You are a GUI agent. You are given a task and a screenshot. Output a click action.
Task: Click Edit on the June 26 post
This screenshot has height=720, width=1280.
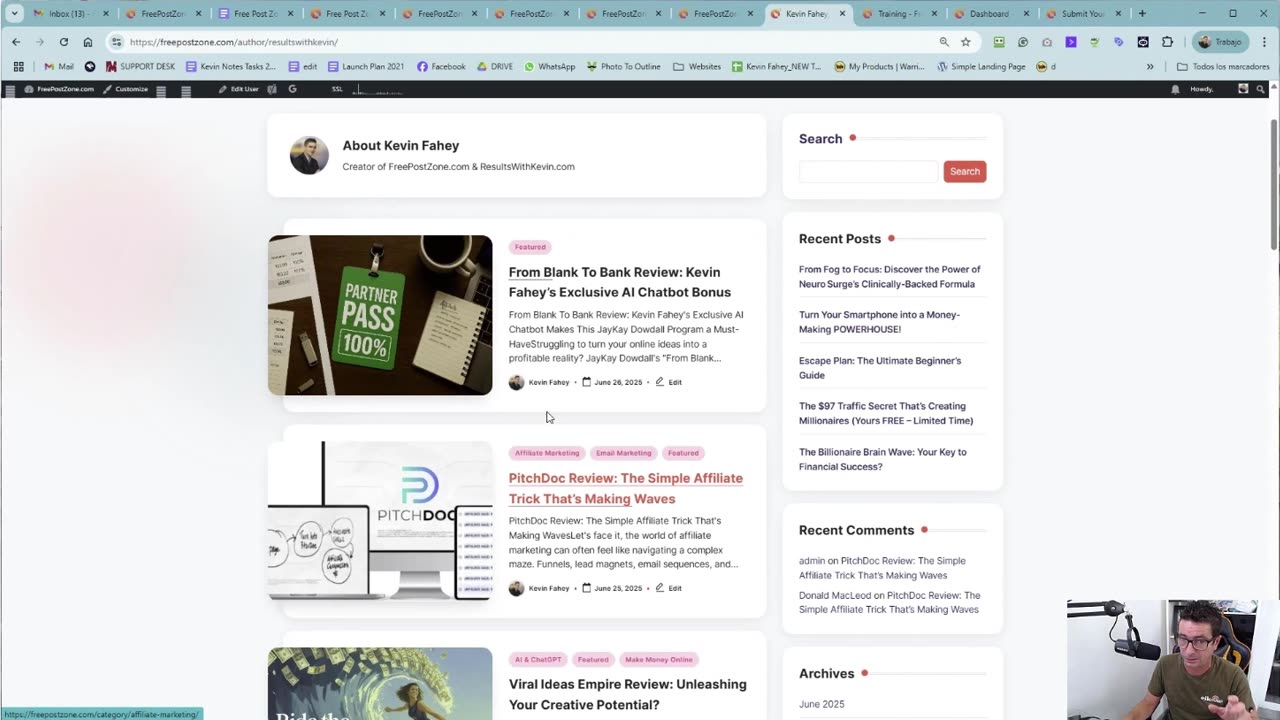coord(669,382)
